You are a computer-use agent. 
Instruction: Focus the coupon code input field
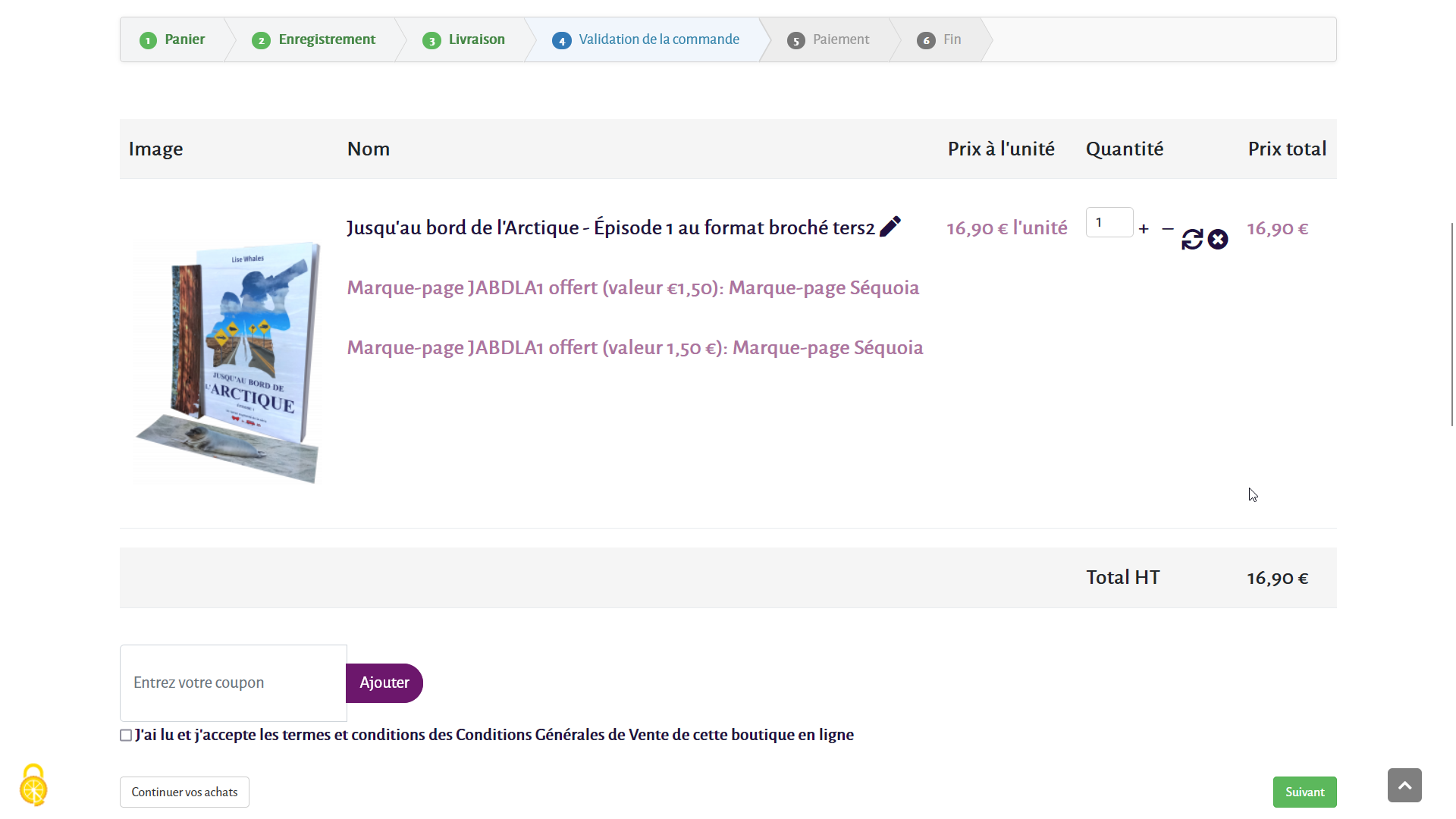(x=233, y=682)
